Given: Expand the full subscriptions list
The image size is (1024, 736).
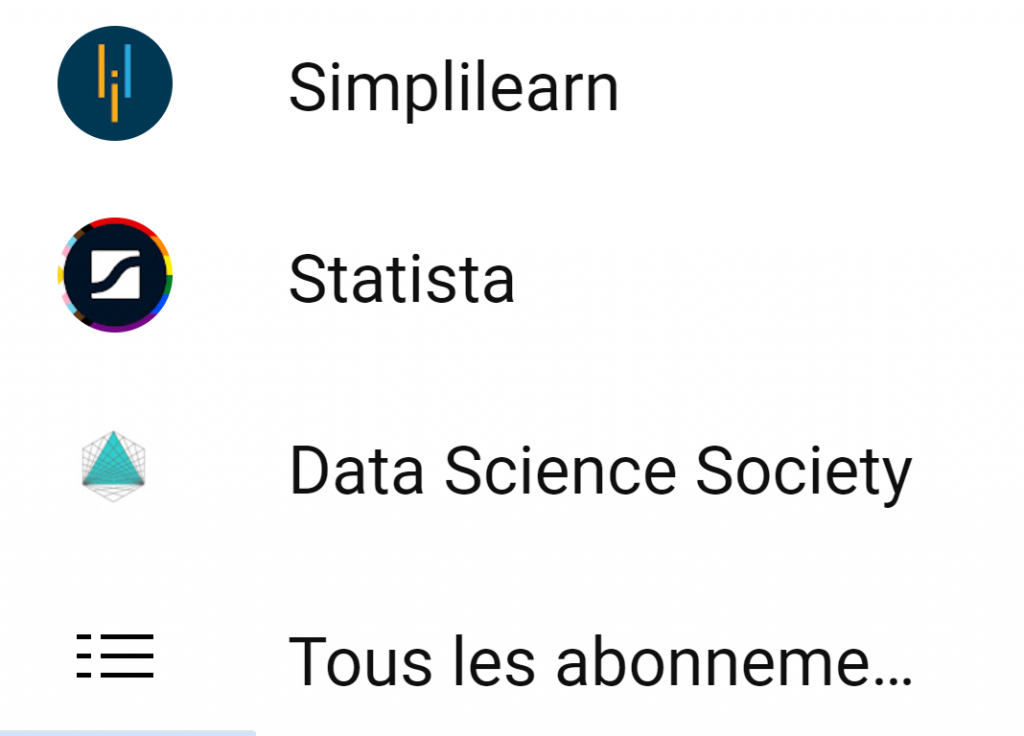Looking at the screenshot, I should [x=600, y=660].
